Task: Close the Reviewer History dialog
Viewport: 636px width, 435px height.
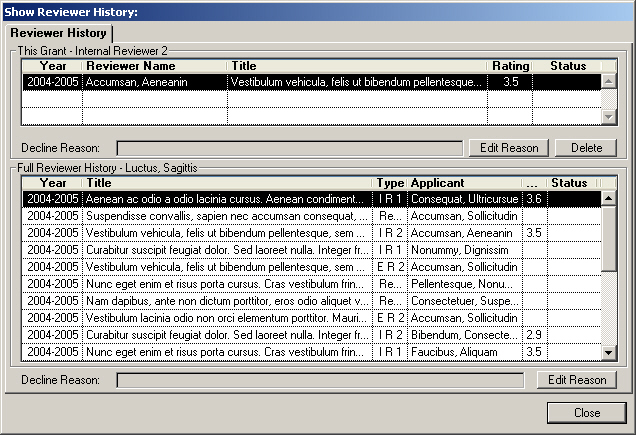Action: tap(587, 413)
